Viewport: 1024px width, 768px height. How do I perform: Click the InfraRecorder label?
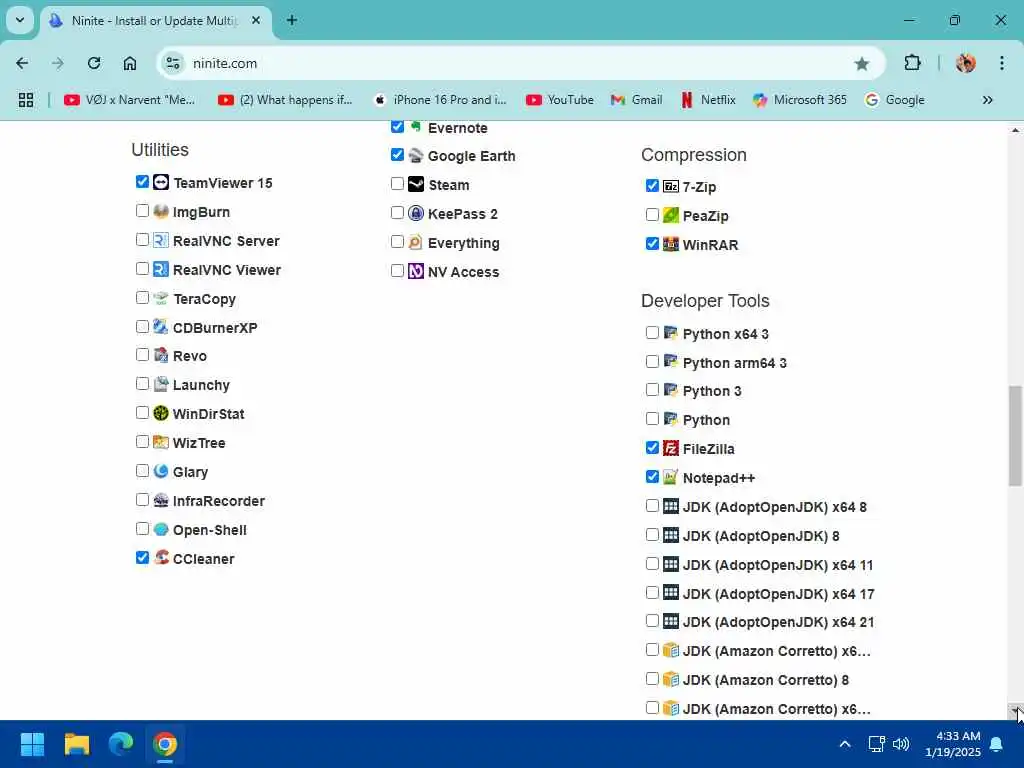coord(219,501)
